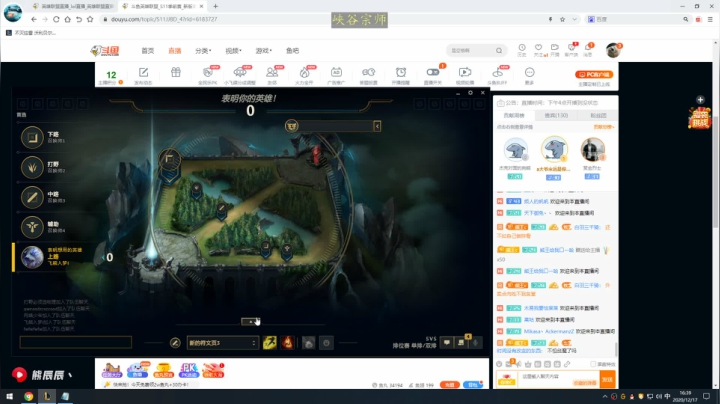The height and width of the screenshot is (404, 720).
Task: Open the rune page dropdown 新的符文页3
Action: pyautogui.click(x=222, y=343)
